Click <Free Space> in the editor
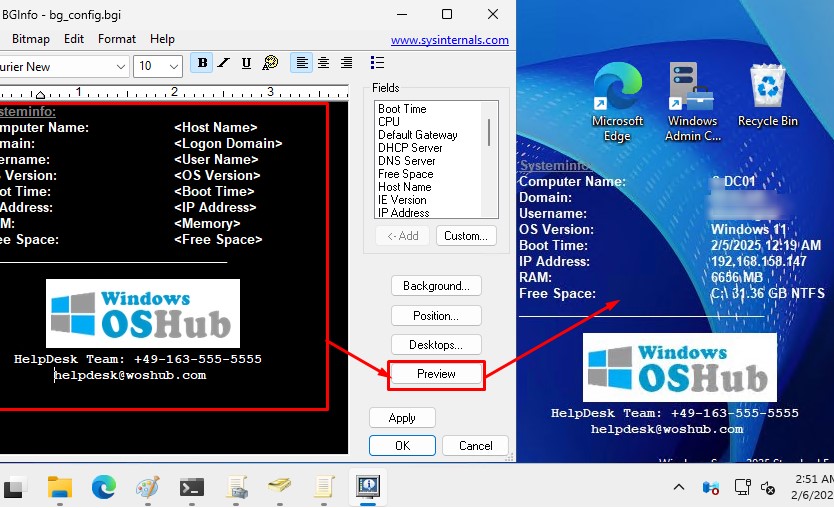Image resolution: width=834 pixels, height=508 pixels. coord(218,239)
